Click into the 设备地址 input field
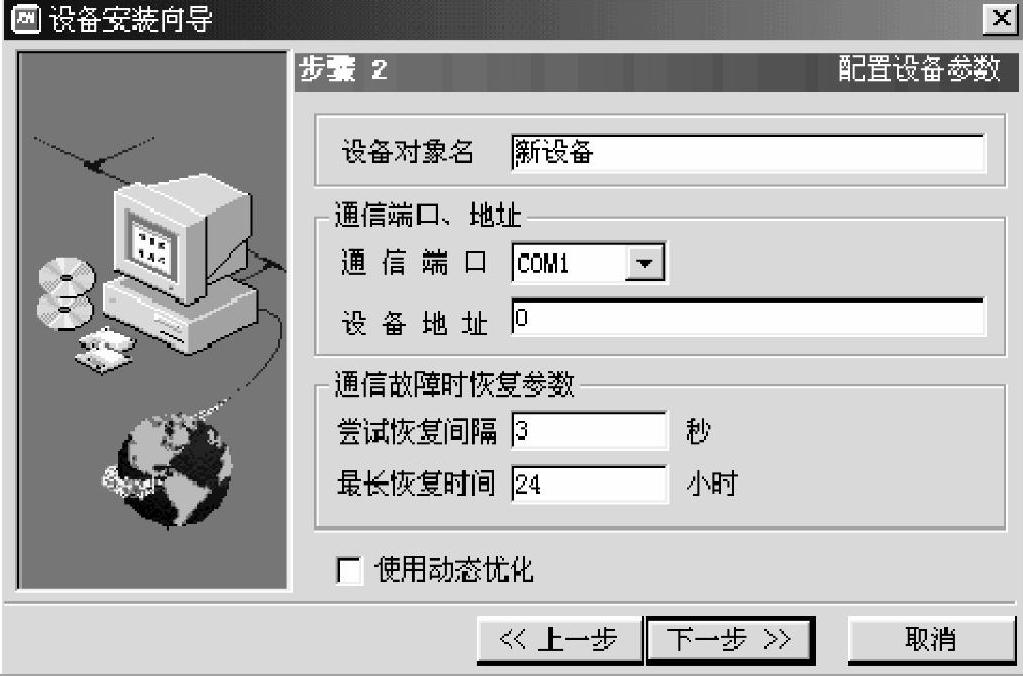 748,318
